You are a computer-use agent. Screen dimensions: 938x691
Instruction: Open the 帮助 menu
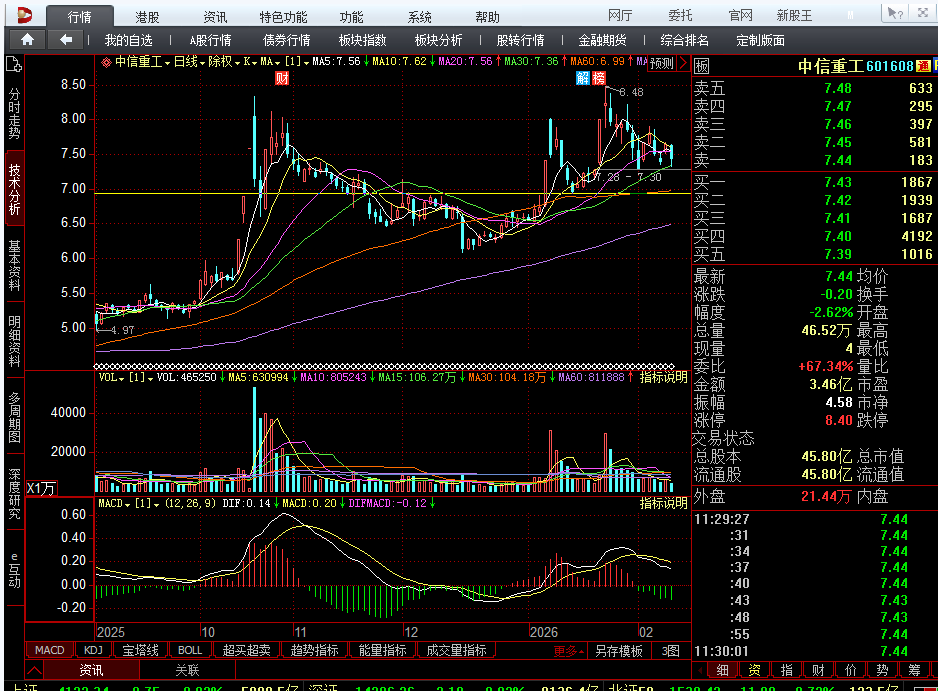(487, 17)
